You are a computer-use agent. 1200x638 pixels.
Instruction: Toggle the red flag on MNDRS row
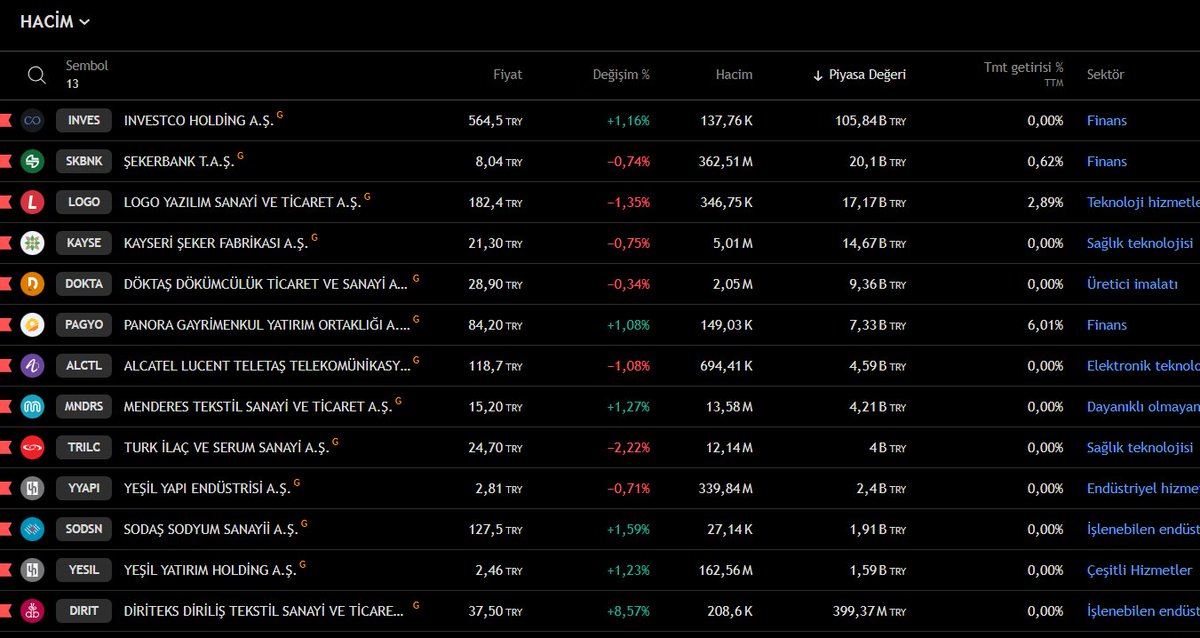[5, 407]
